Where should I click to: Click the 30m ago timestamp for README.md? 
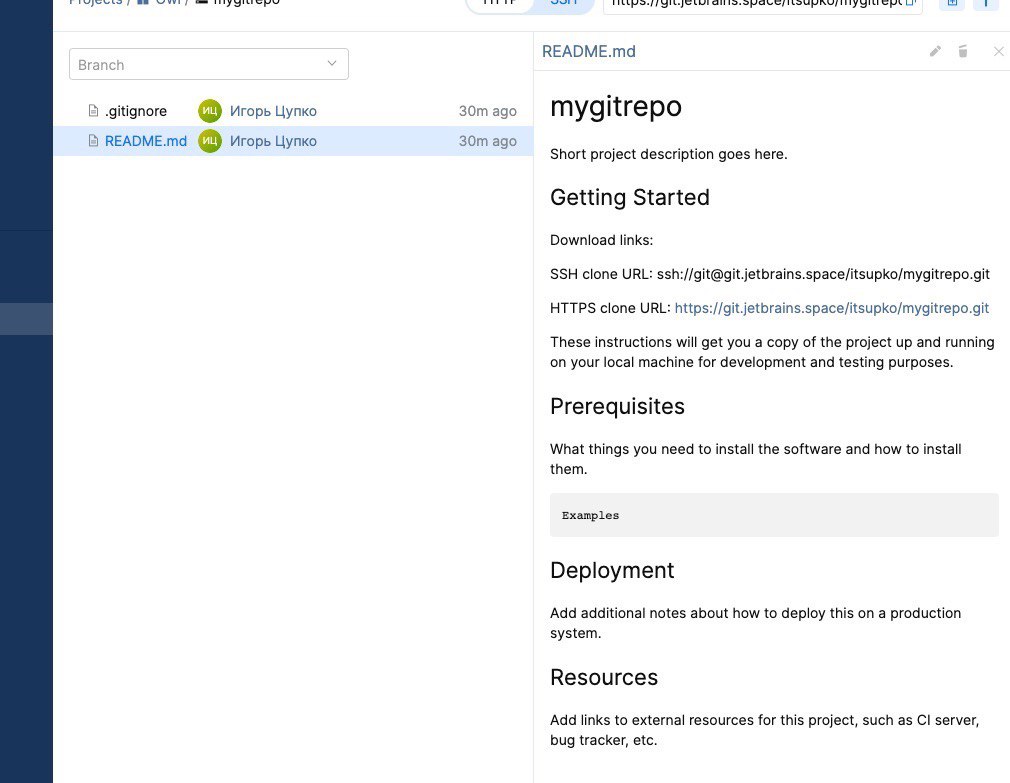[488, 141]
